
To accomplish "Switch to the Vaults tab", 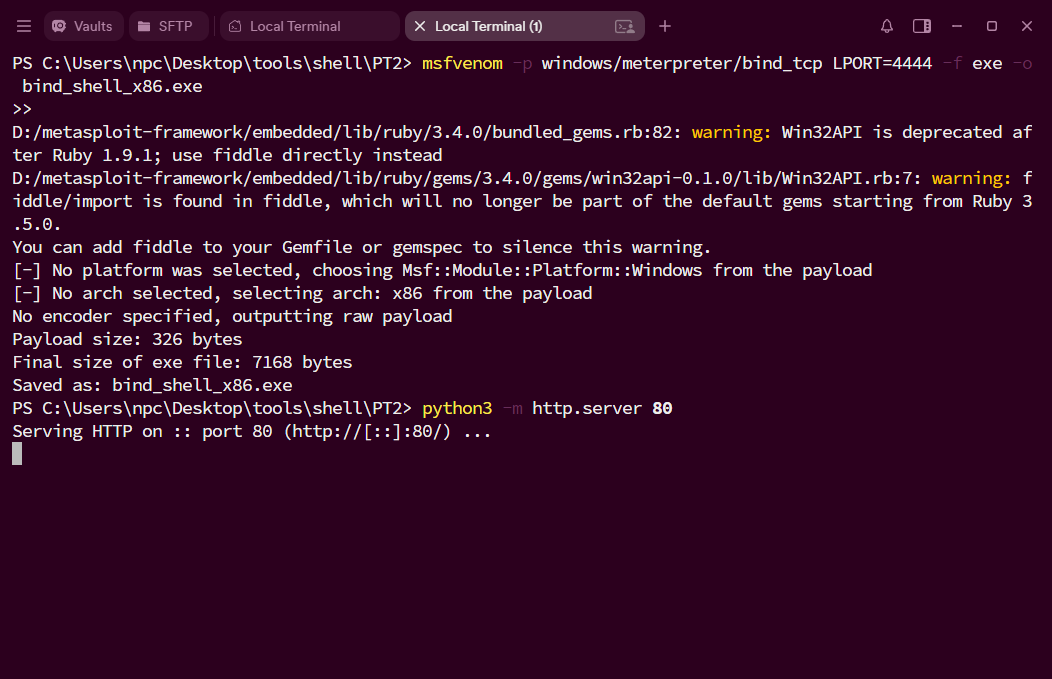I will (x=83, y=26).
